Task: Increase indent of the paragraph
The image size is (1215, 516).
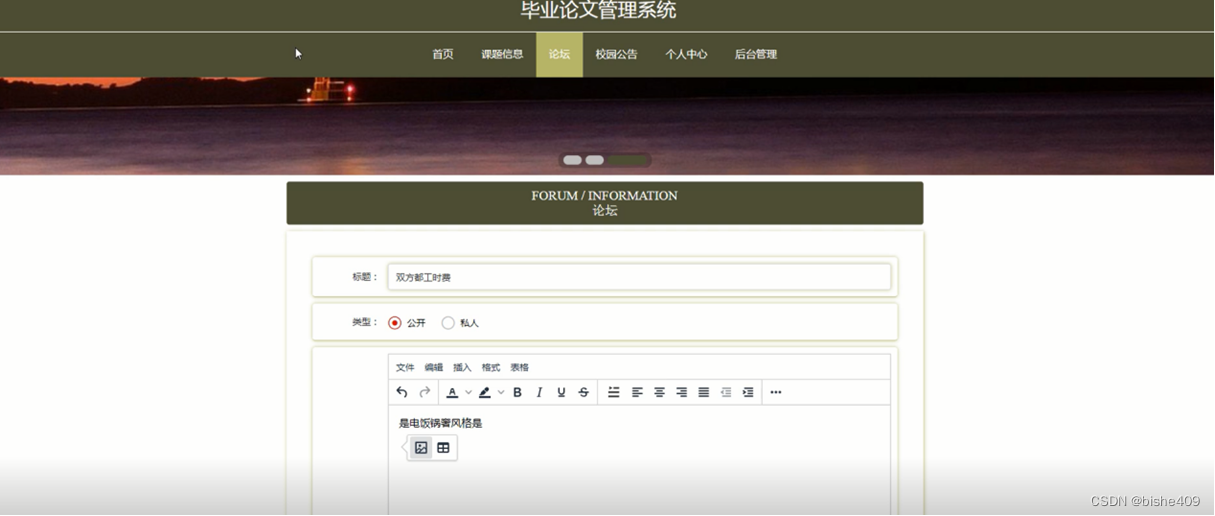Action: point(748,392)
